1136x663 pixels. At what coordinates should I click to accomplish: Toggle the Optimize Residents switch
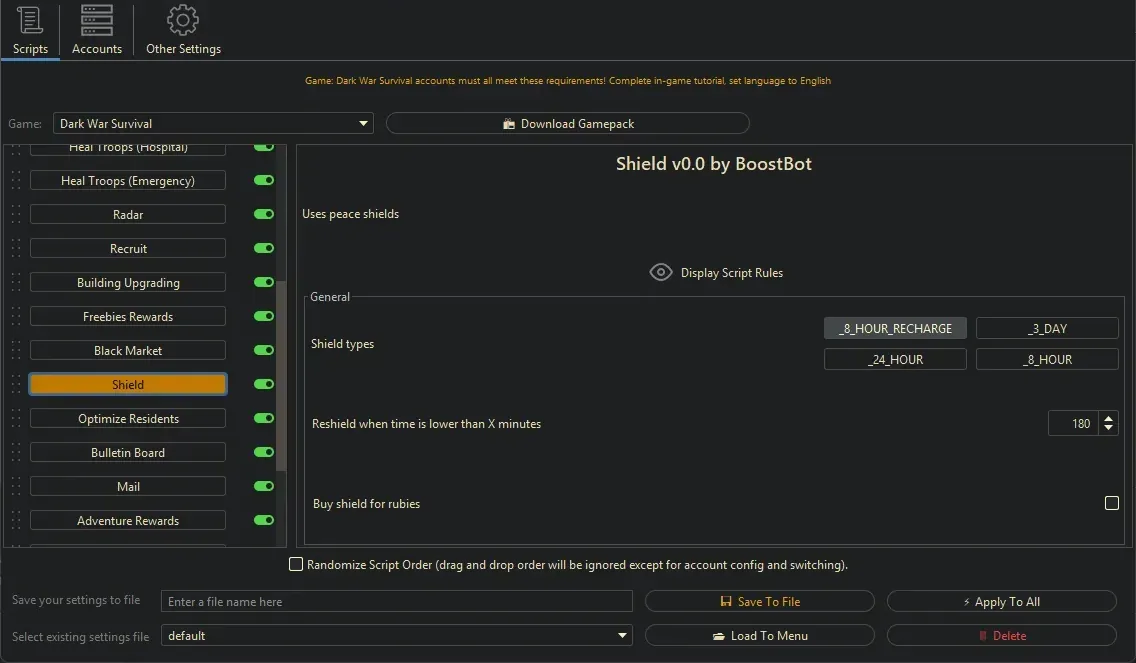pyautogui.click(x=264, y=419)
